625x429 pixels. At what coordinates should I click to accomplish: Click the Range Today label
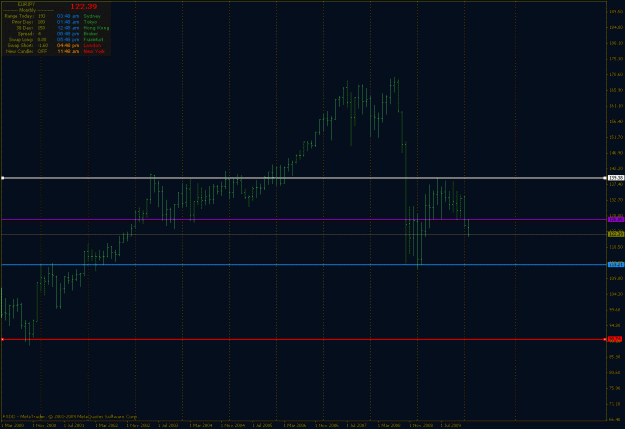pos(19,16)
